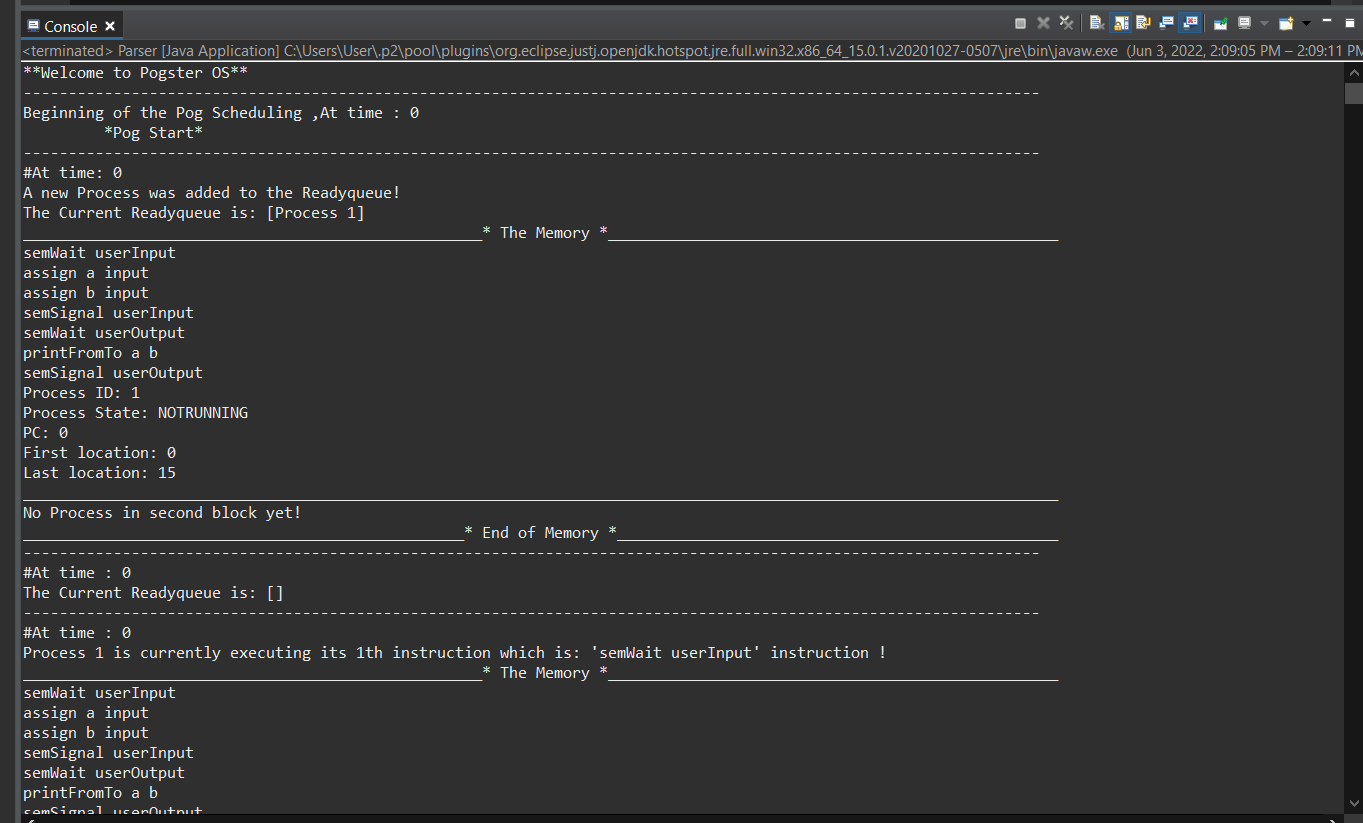Maximize the Console view
The width and height of the screenshot is (1363, 823).
pyautogui.click(x=1349, y=22)
